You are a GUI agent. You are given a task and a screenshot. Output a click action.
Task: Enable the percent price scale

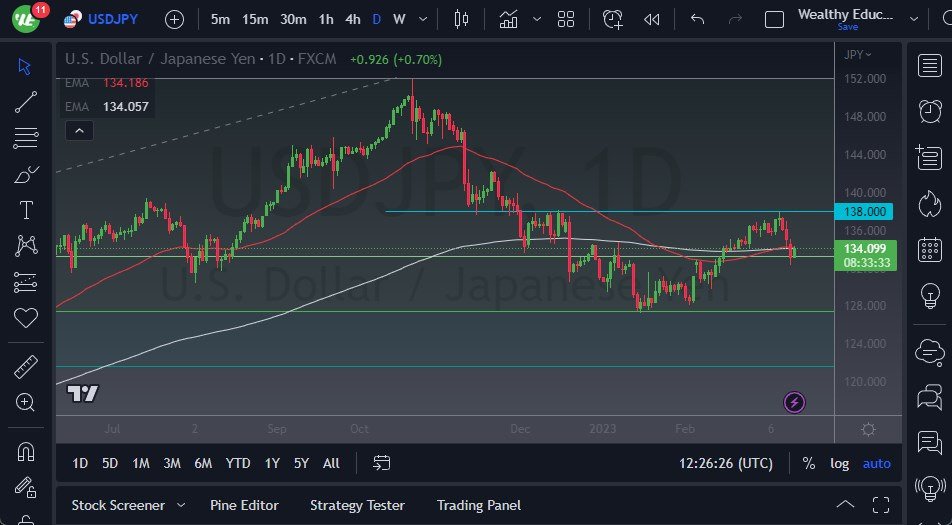pyautogui.click(x=808, y=463)
